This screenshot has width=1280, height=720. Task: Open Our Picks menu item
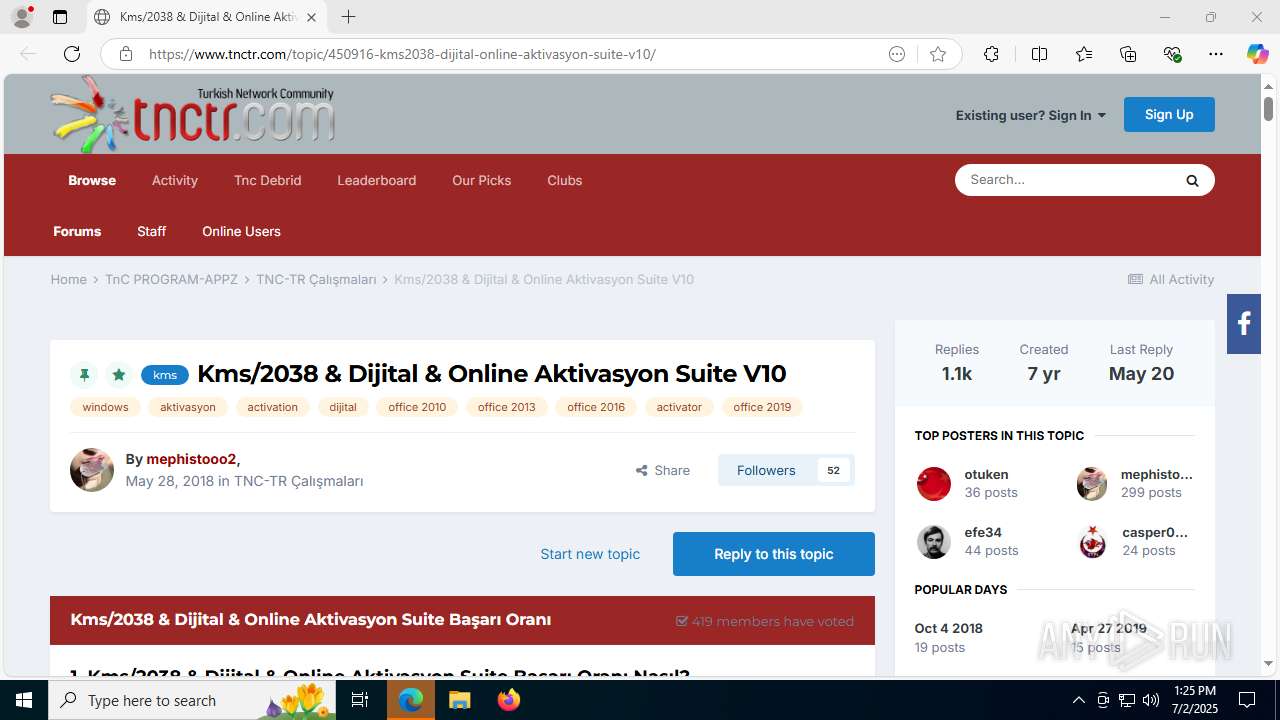tap(481, 180)
